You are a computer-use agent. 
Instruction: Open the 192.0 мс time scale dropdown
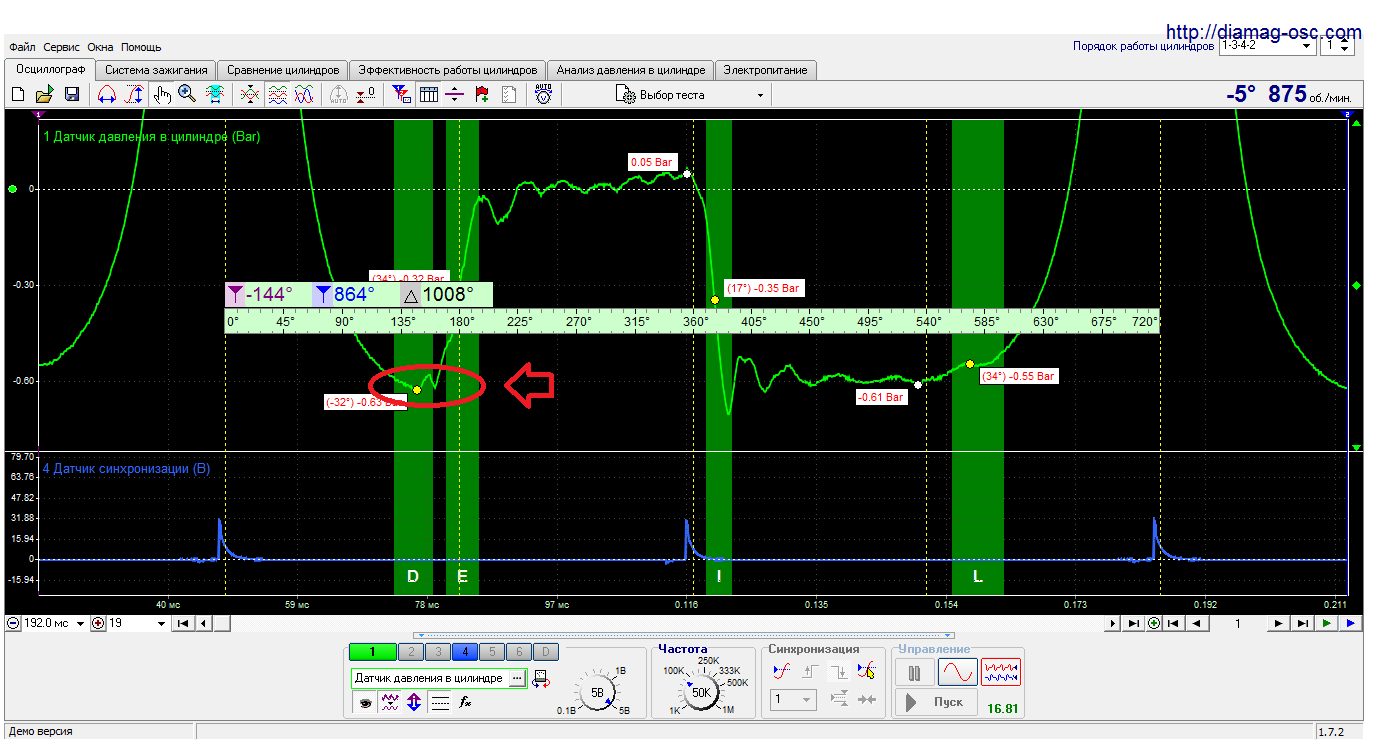pyautogui.click(x=80, y=623)
